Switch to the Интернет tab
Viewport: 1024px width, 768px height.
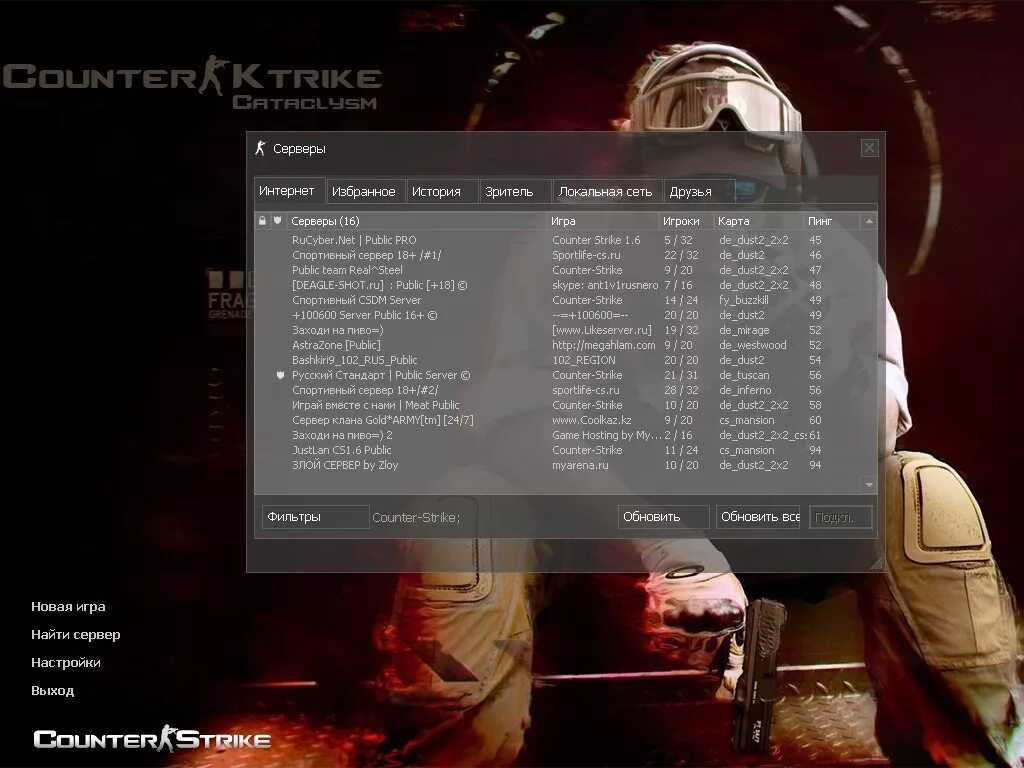pyautogui.click(x=287, y=191)
